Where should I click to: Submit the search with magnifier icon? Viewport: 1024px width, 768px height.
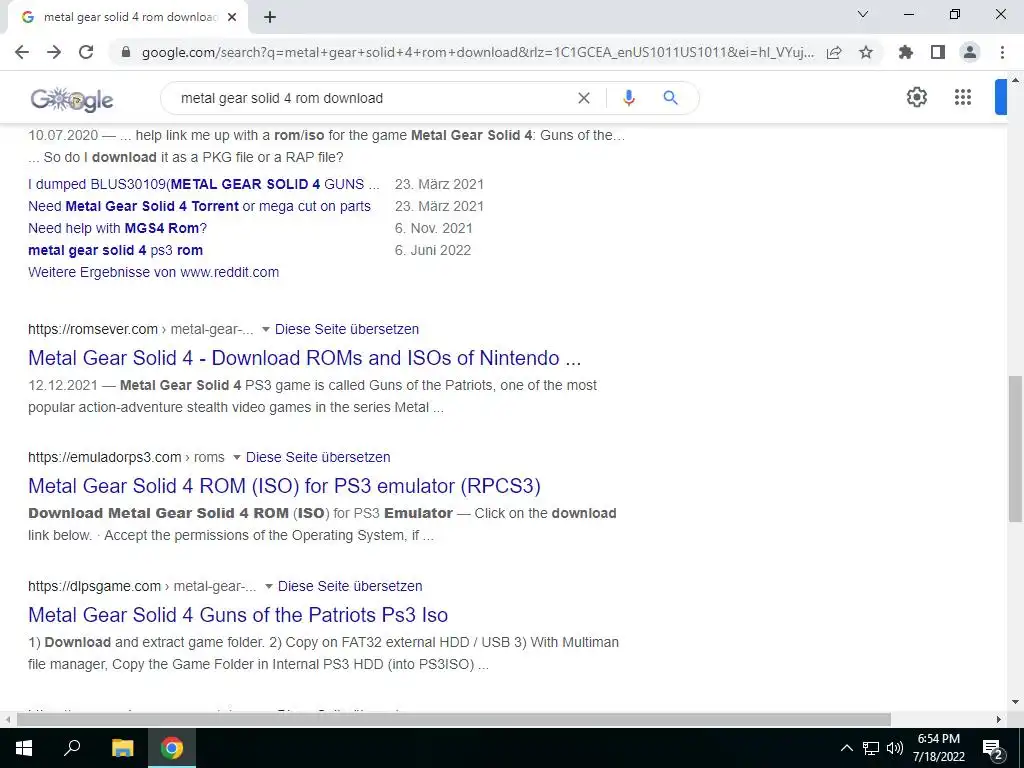point(670,98)
